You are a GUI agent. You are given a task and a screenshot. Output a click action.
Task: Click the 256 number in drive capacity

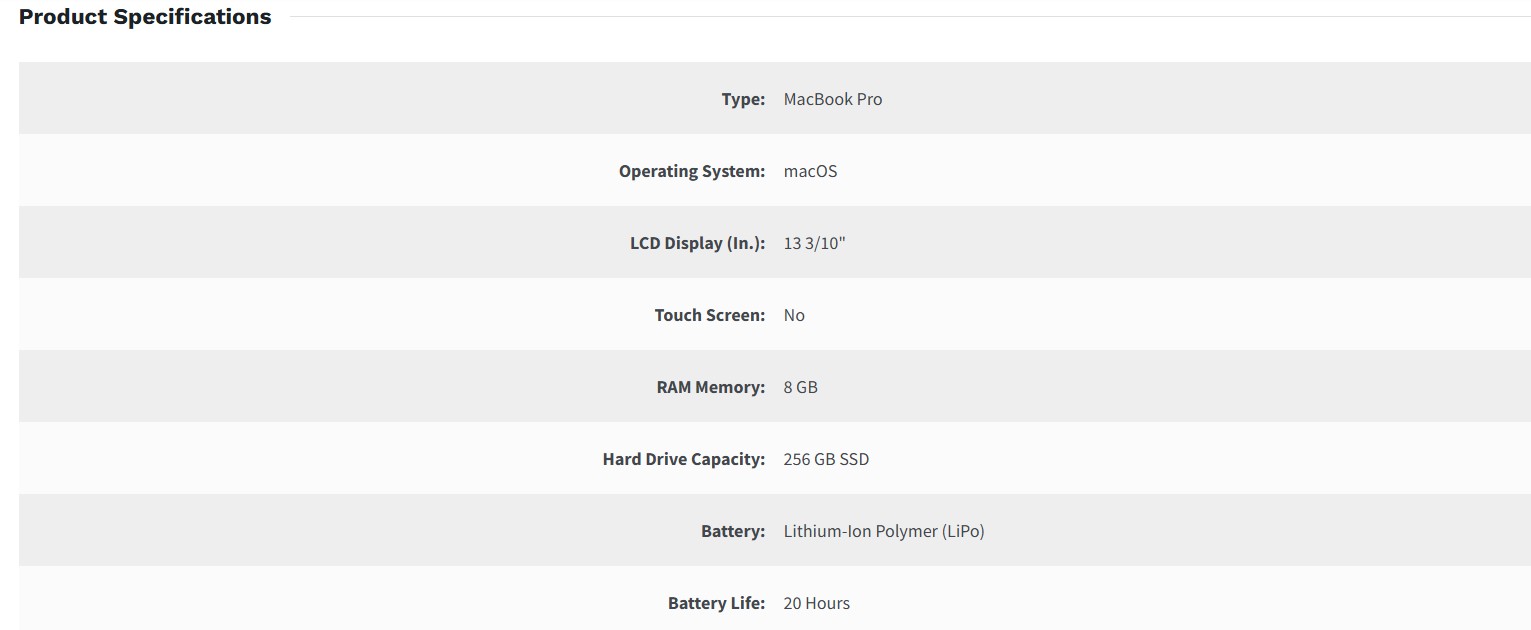pos(797,459)
